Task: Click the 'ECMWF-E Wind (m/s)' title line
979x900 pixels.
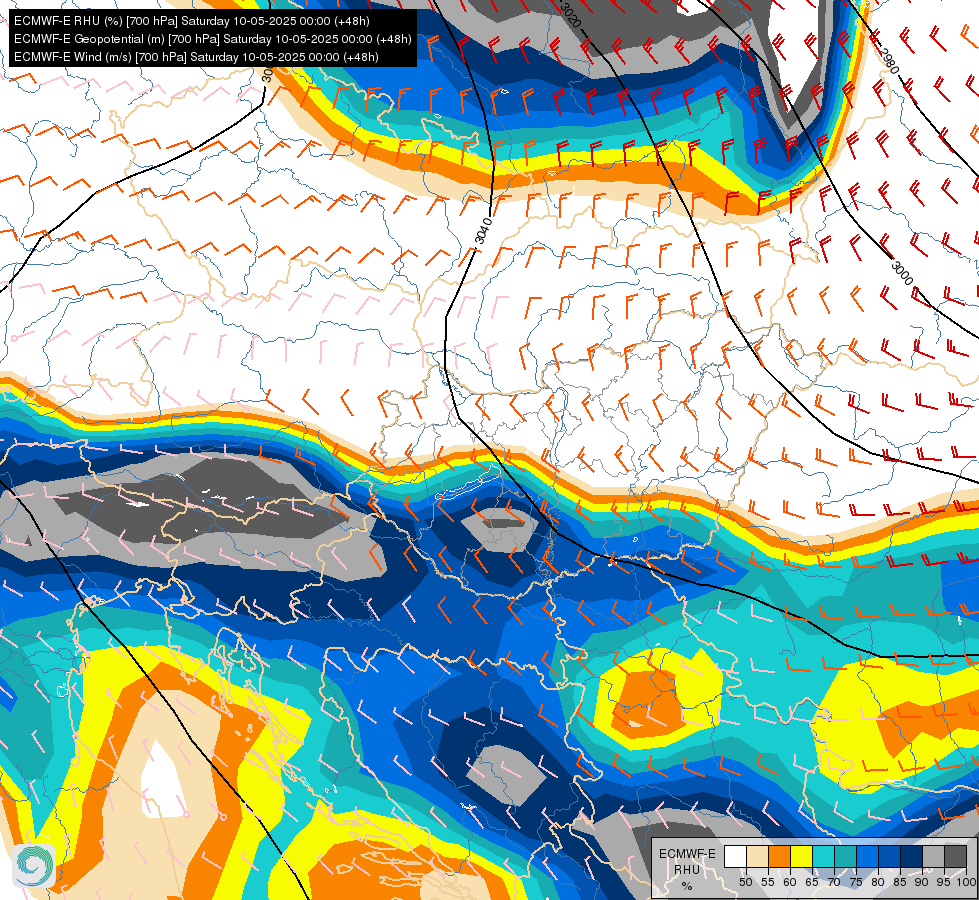Action: [x=196, y=57]
